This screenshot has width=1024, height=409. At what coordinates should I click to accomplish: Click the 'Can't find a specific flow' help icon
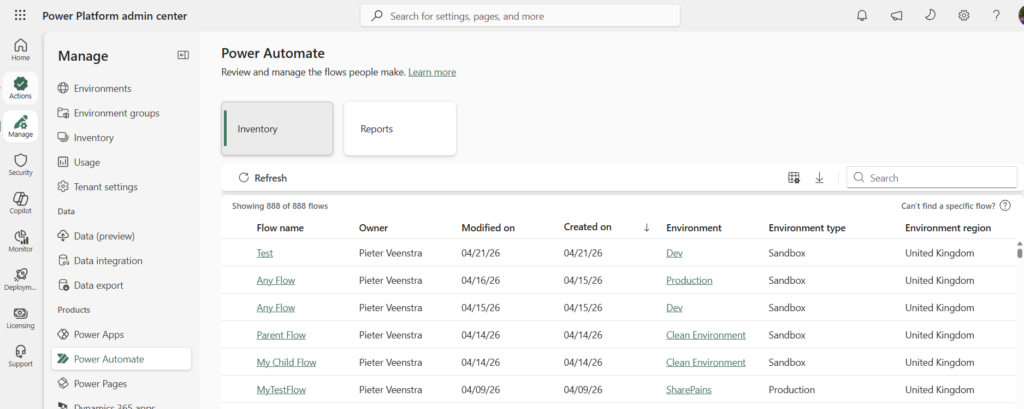tap(1005, 206)
